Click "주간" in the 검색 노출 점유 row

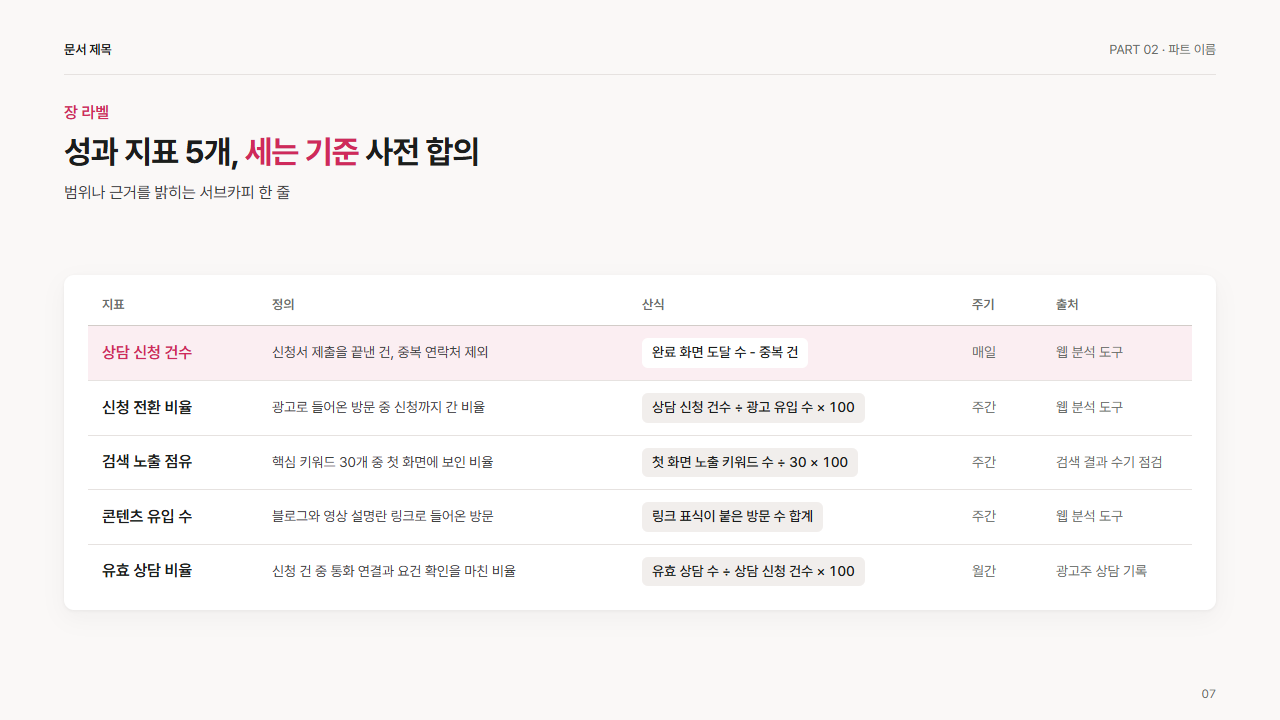point(984,462)
